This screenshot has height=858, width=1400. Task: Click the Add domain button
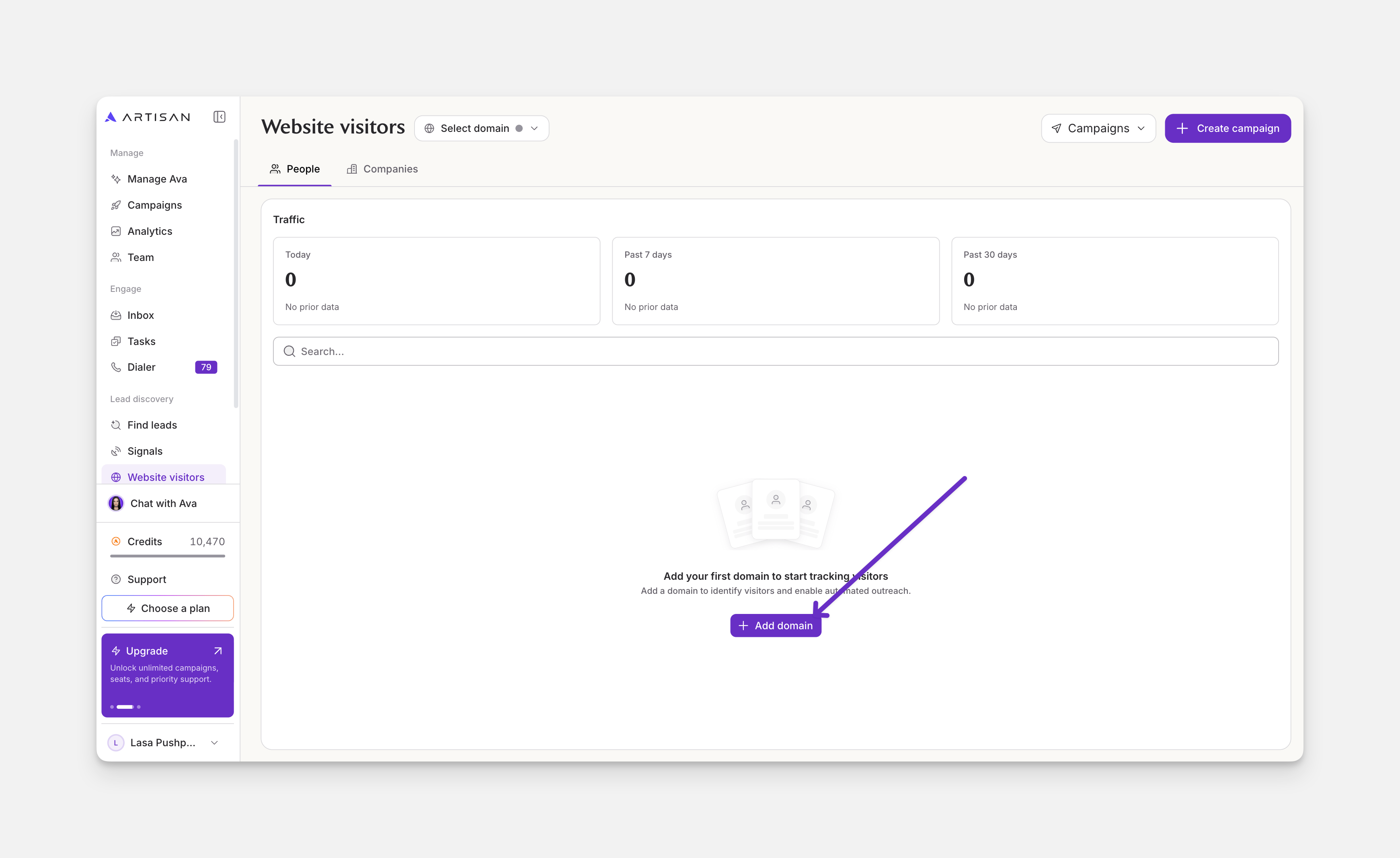(775, 626)
